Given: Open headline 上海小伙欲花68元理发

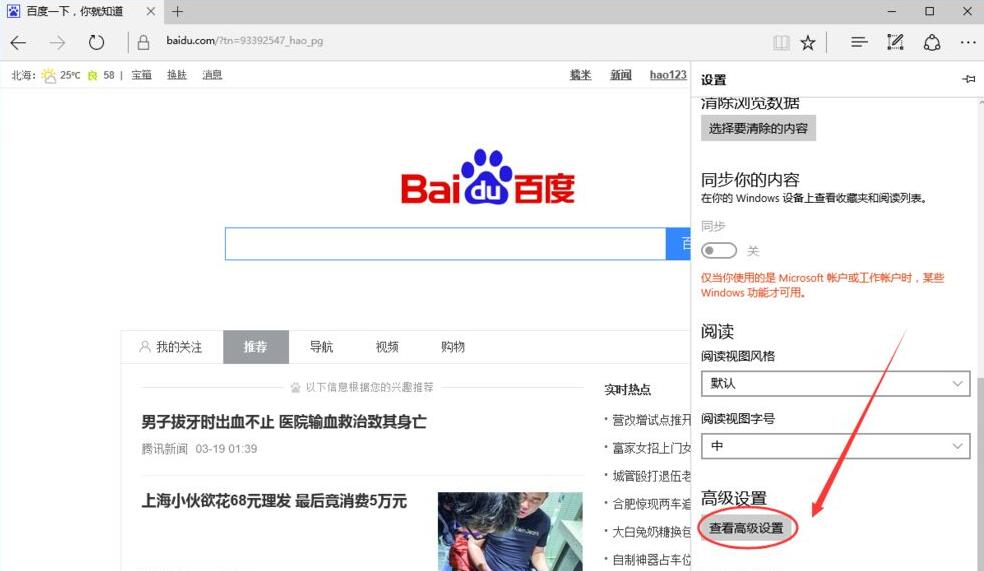Looking at the screenshot, I should pos(274,501).
